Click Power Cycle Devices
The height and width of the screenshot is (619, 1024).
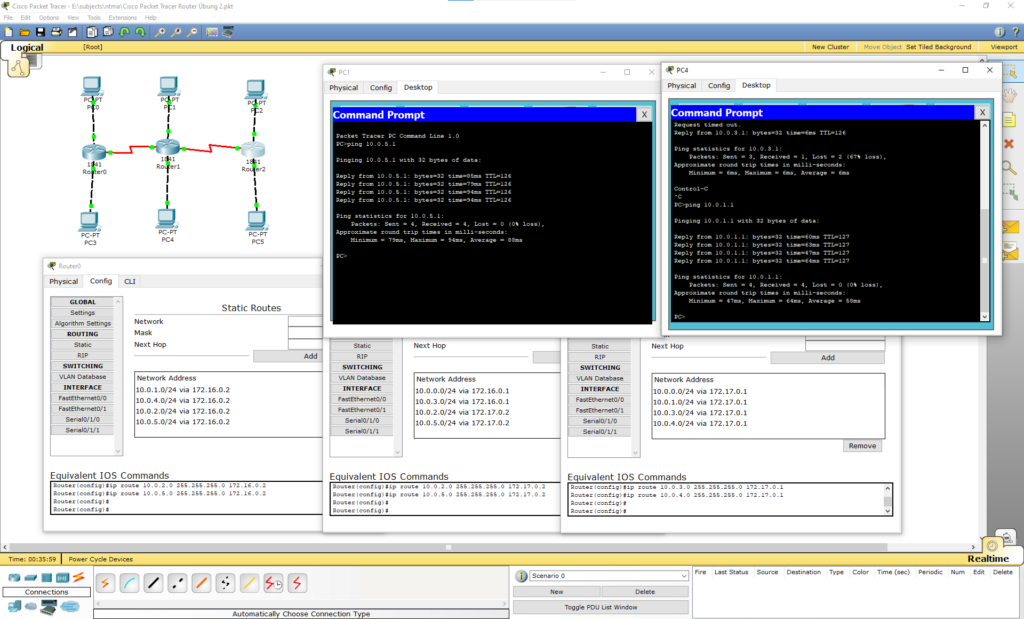(100, 559)
